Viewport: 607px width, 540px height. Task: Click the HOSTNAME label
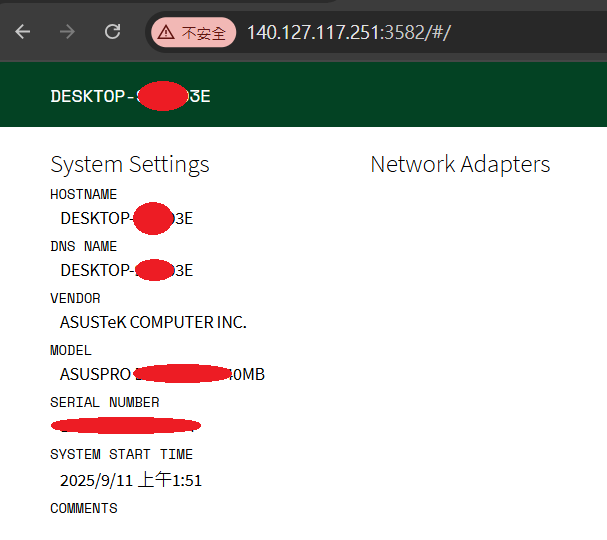click(84, 194)
